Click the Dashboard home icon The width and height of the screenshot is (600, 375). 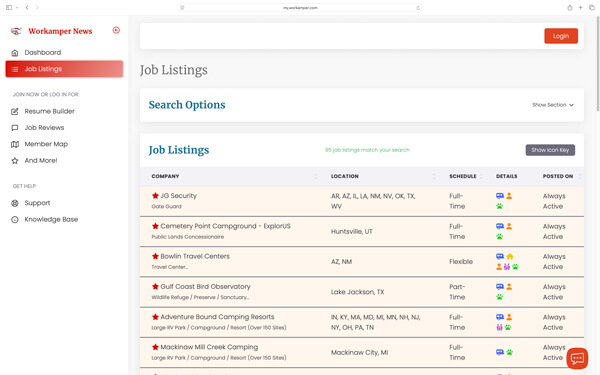click(x=15, y=53)
